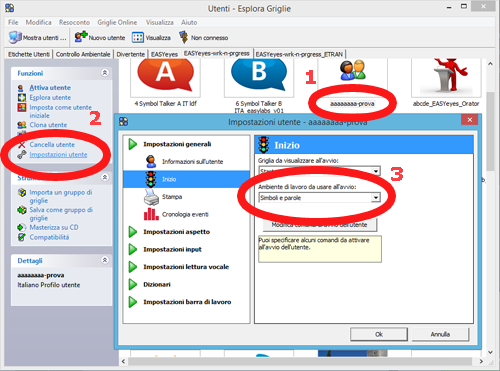This screenshot has height=371, width=500.
Task: Click the app icon in dialog title bar
Action: coord(123,122)
